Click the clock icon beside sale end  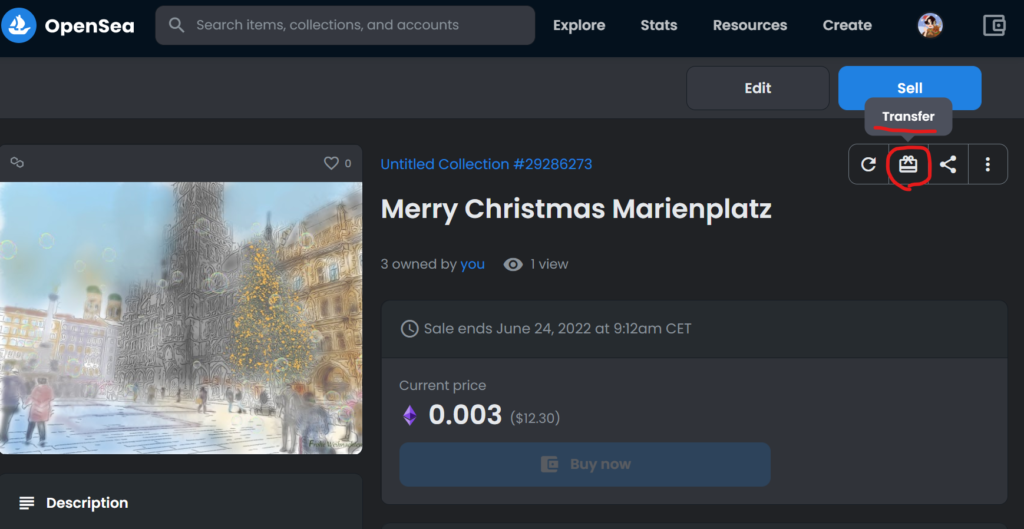[409, 329]
